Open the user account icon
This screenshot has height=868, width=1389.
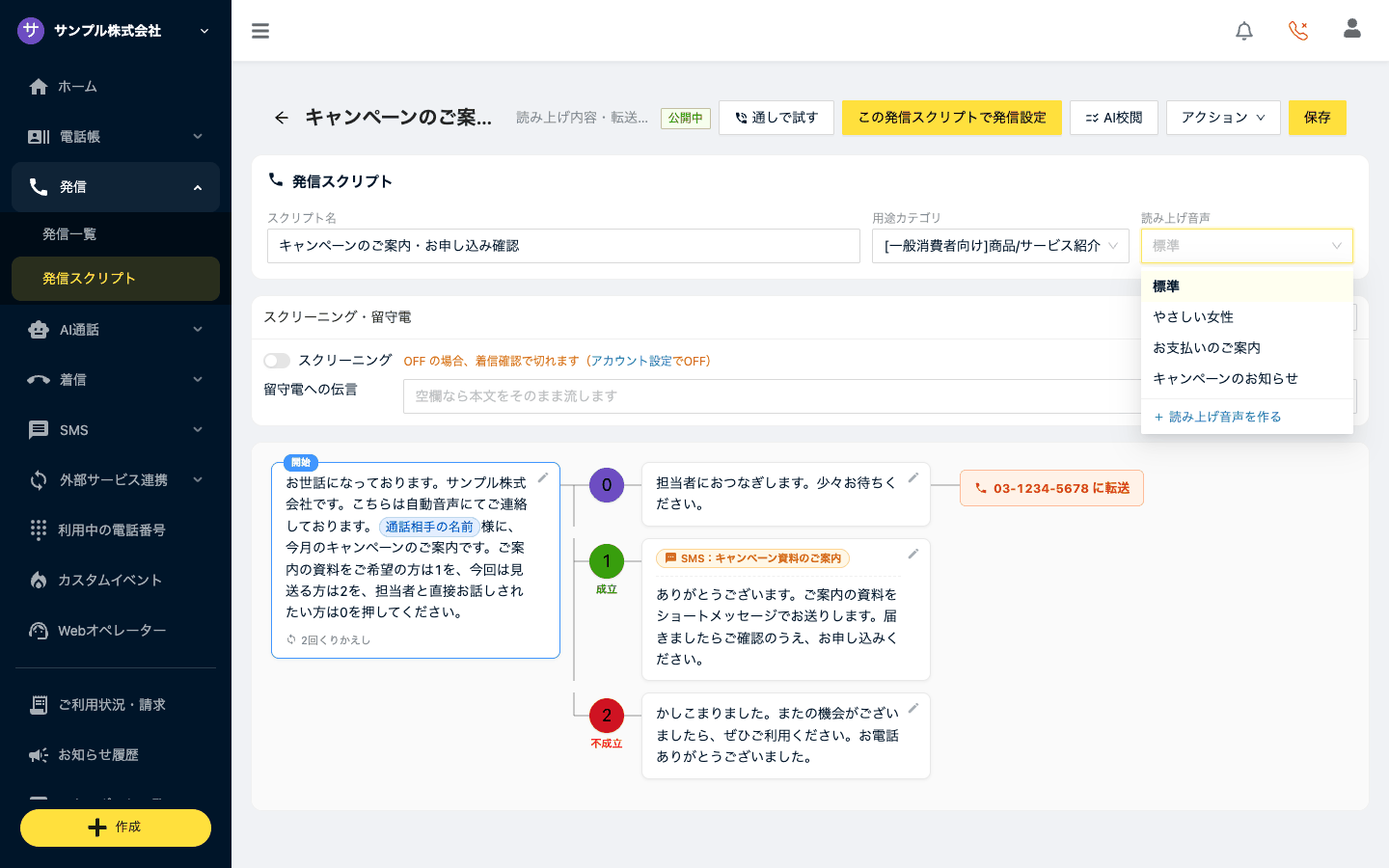1352,29
